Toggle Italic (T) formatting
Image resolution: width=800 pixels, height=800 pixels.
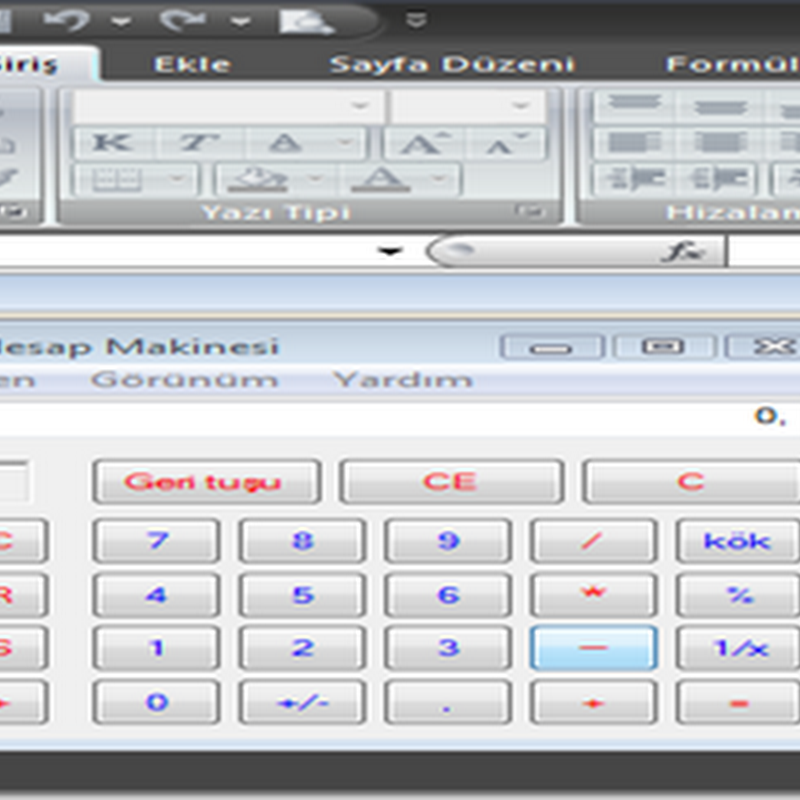tap(199, 144)
